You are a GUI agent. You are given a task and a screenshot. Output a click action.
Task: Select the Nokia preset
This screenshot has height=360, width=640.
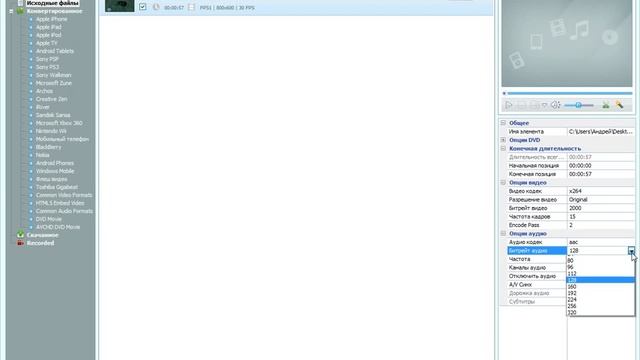[42, 155]
